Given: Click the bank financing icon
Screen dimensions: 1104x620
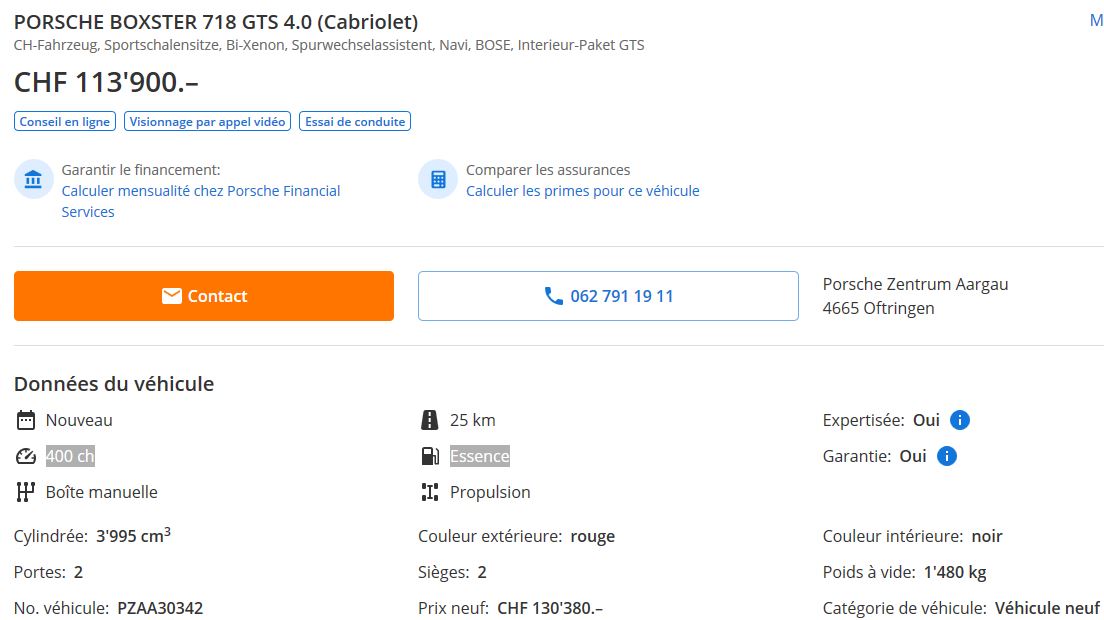Looking at the screenshot, I should tap(33, 179).
